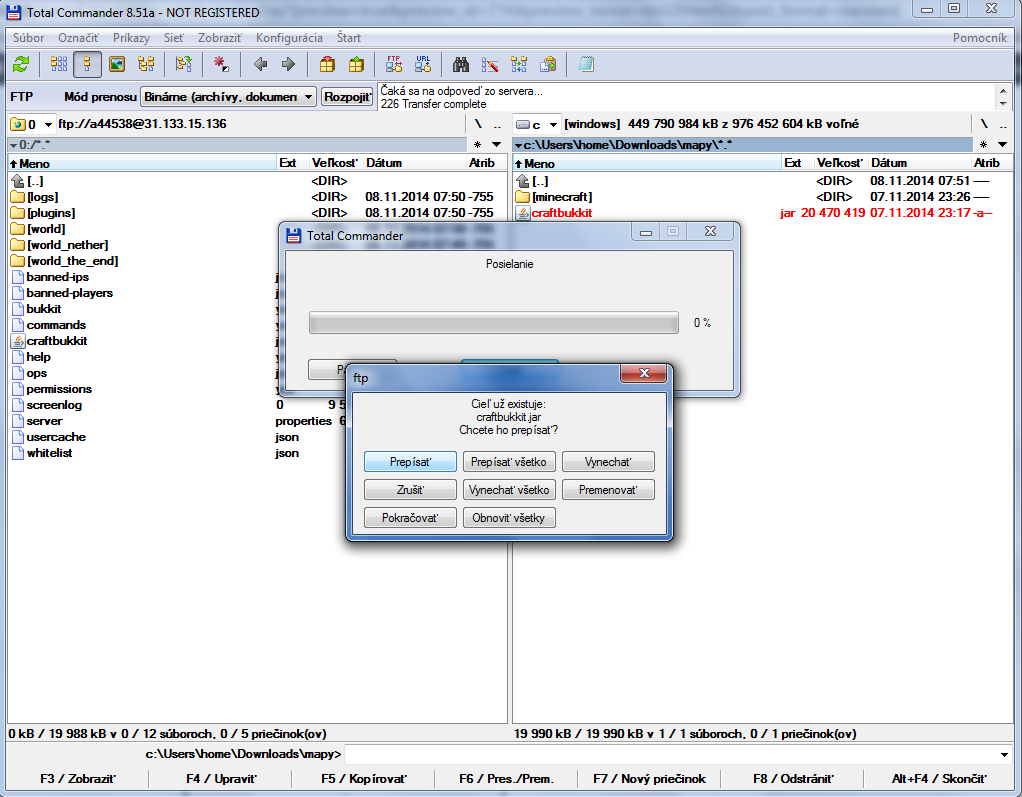The height and width of the screenshot is (797, 1022).
Task: Click the Vynechať skip button
Action: 608,462
